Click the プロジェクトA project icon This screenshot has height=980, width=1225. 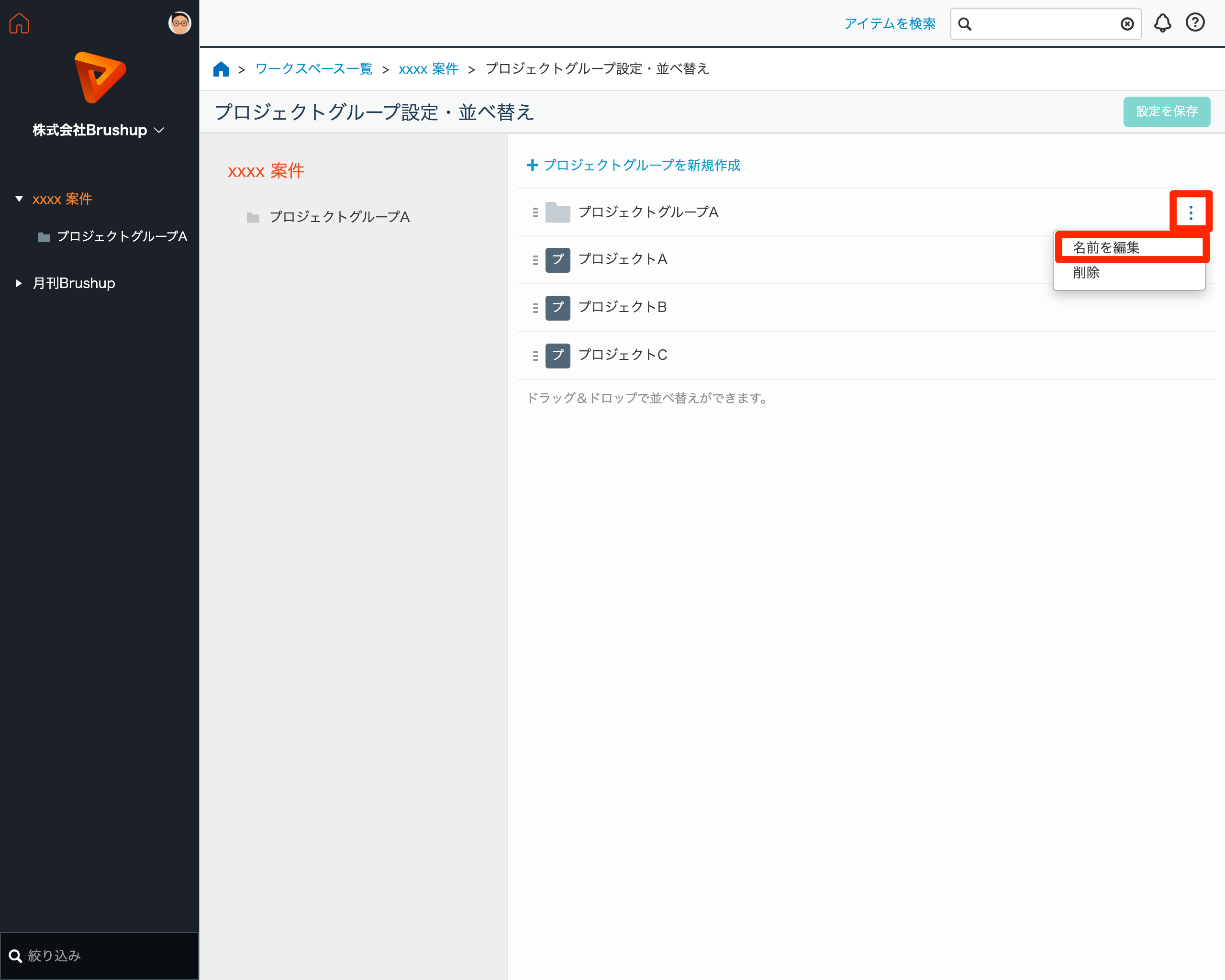pyautogui.click(x=558, y=260)
